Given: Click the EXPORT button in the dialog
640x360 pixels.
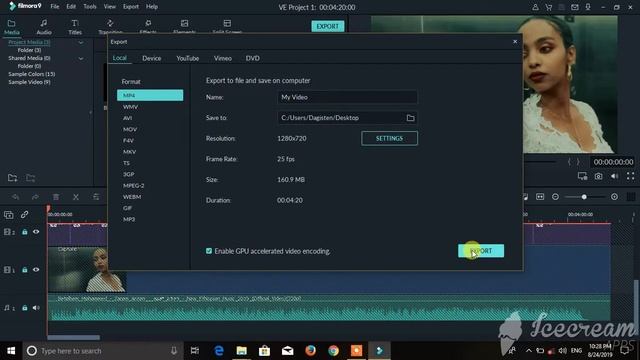Looking at the screenshot, I should point(481,251).
